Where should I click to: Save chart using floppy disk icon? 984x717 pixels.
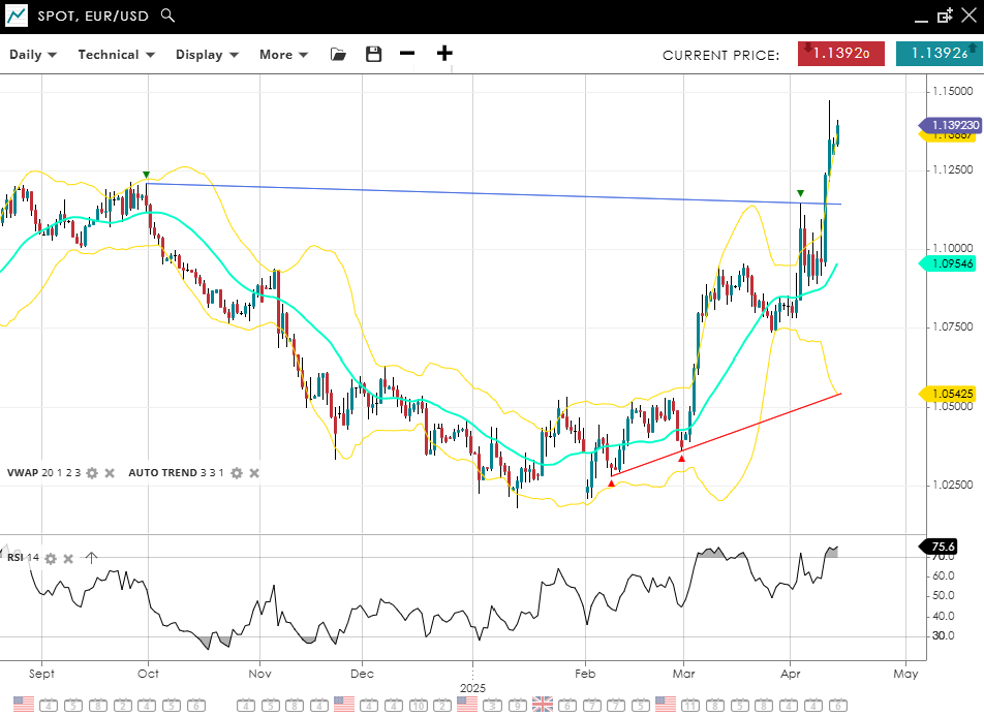click(x=374, y=54)
